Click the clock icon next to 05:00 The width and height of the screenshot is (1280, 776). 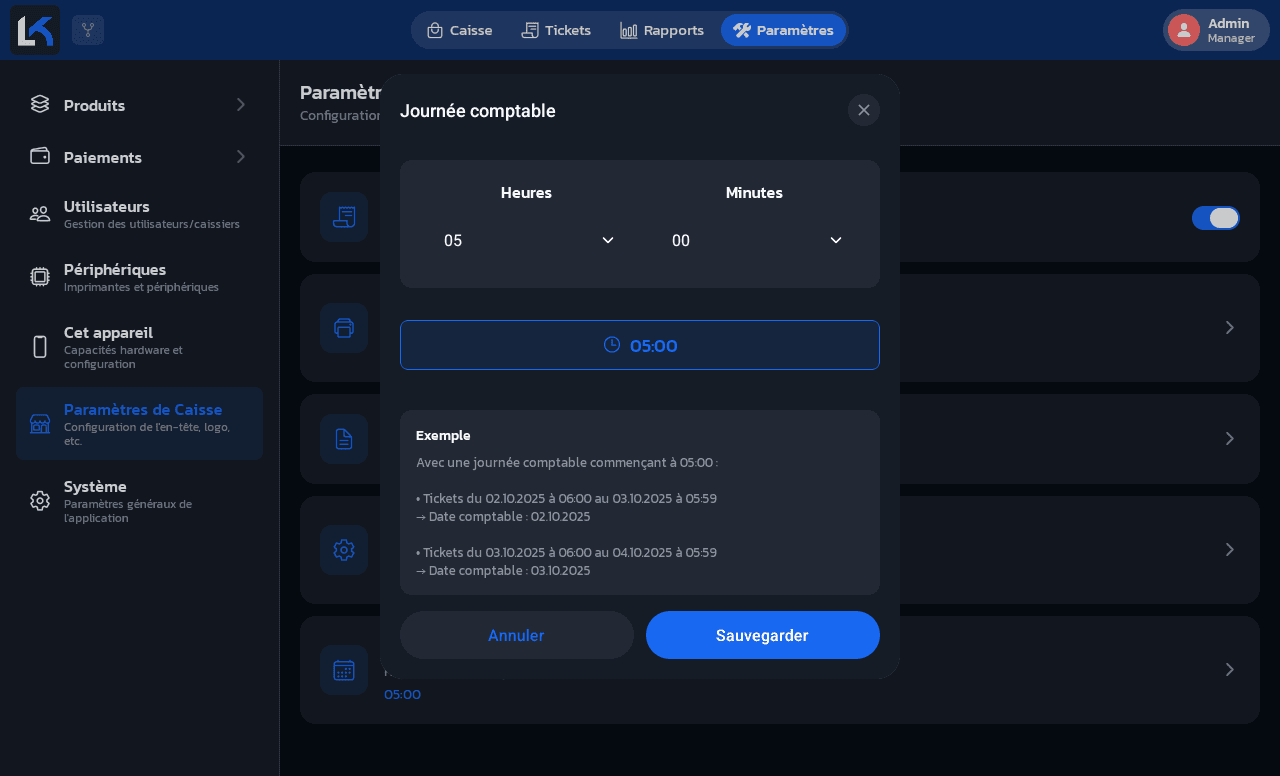pos(612,345)
